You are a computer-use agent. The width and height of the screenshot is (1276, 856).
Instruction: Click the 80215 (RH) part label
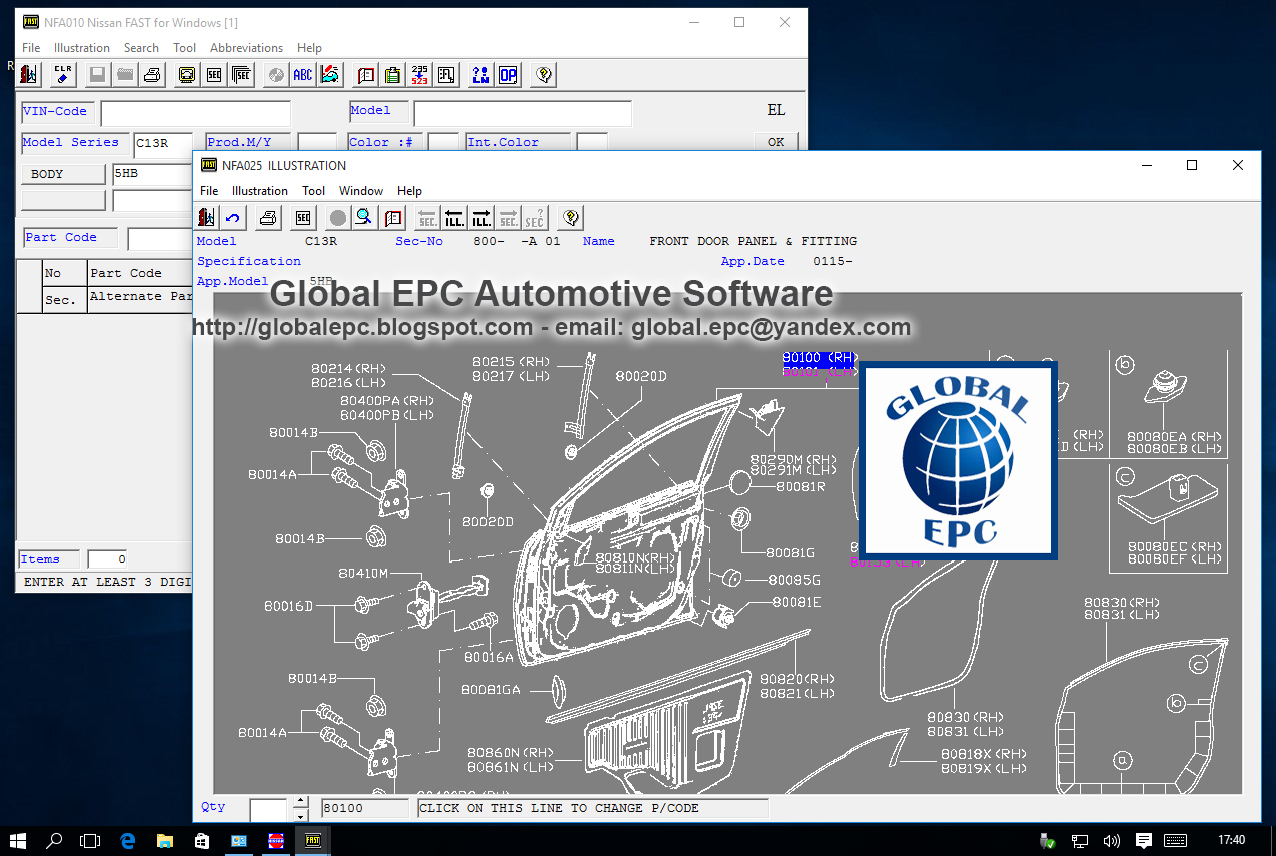pos(511,362)
